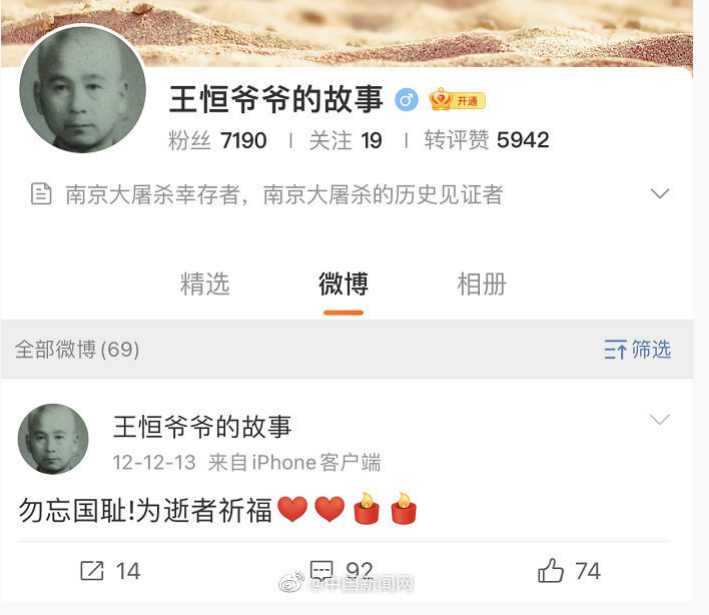Open the comments bubble icon

pyautogui.click(x=321, y=571)
